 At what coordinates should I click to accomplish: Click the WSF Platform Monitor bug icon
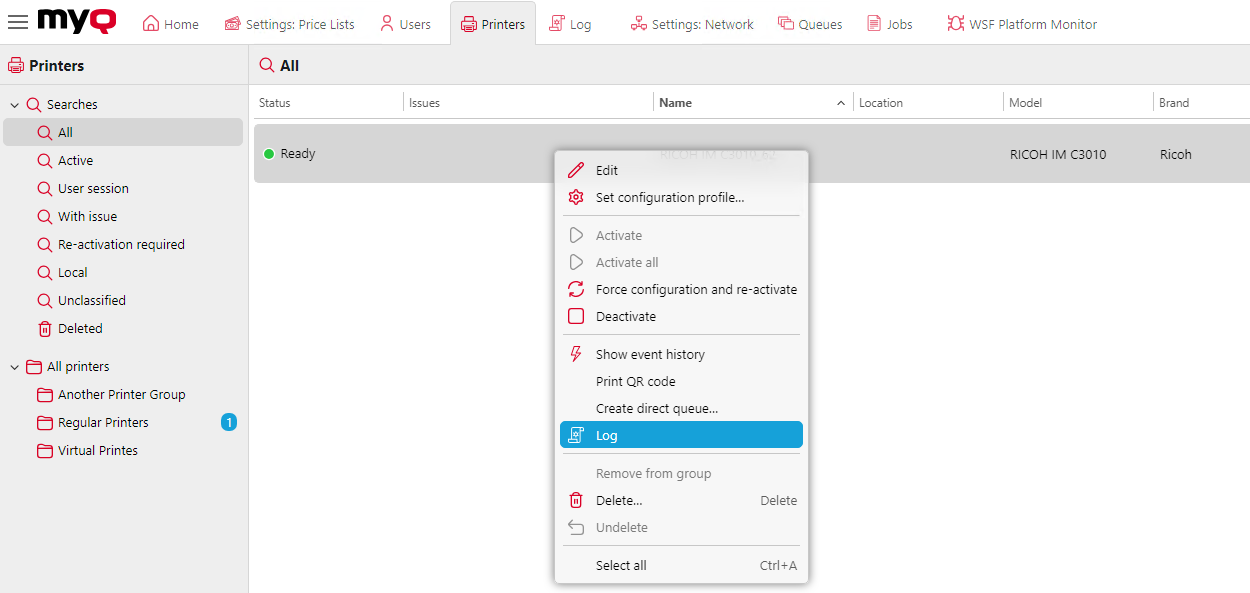pos(955,24)
